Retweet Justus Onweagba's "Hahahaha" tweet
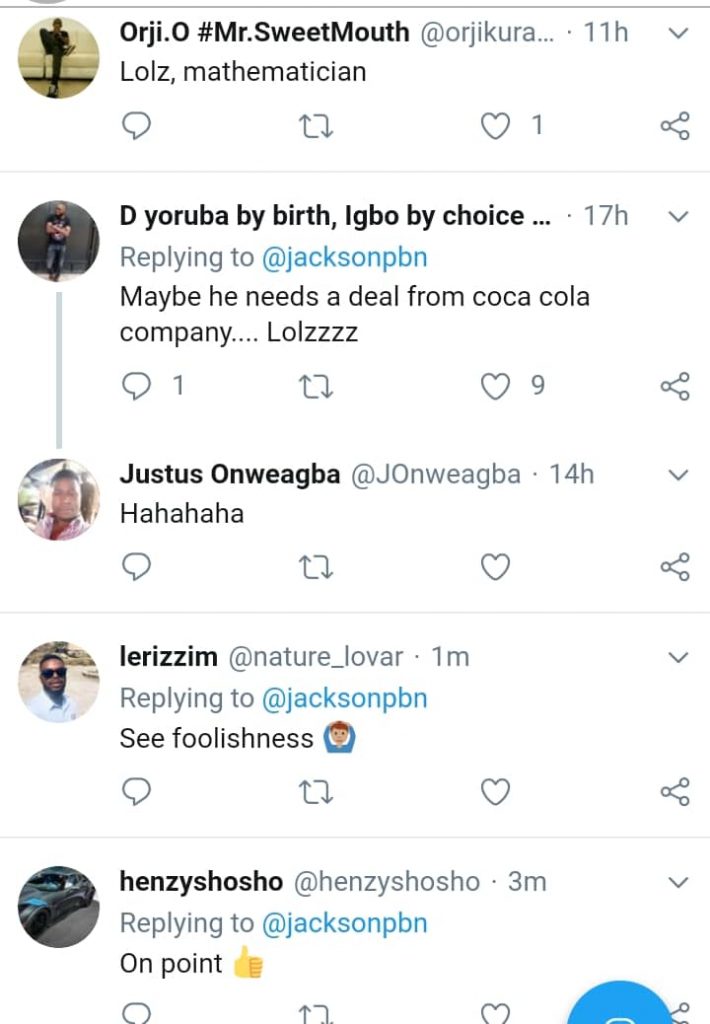The height and width of the screenshot is (1024, 710). [x=316, y=567]
